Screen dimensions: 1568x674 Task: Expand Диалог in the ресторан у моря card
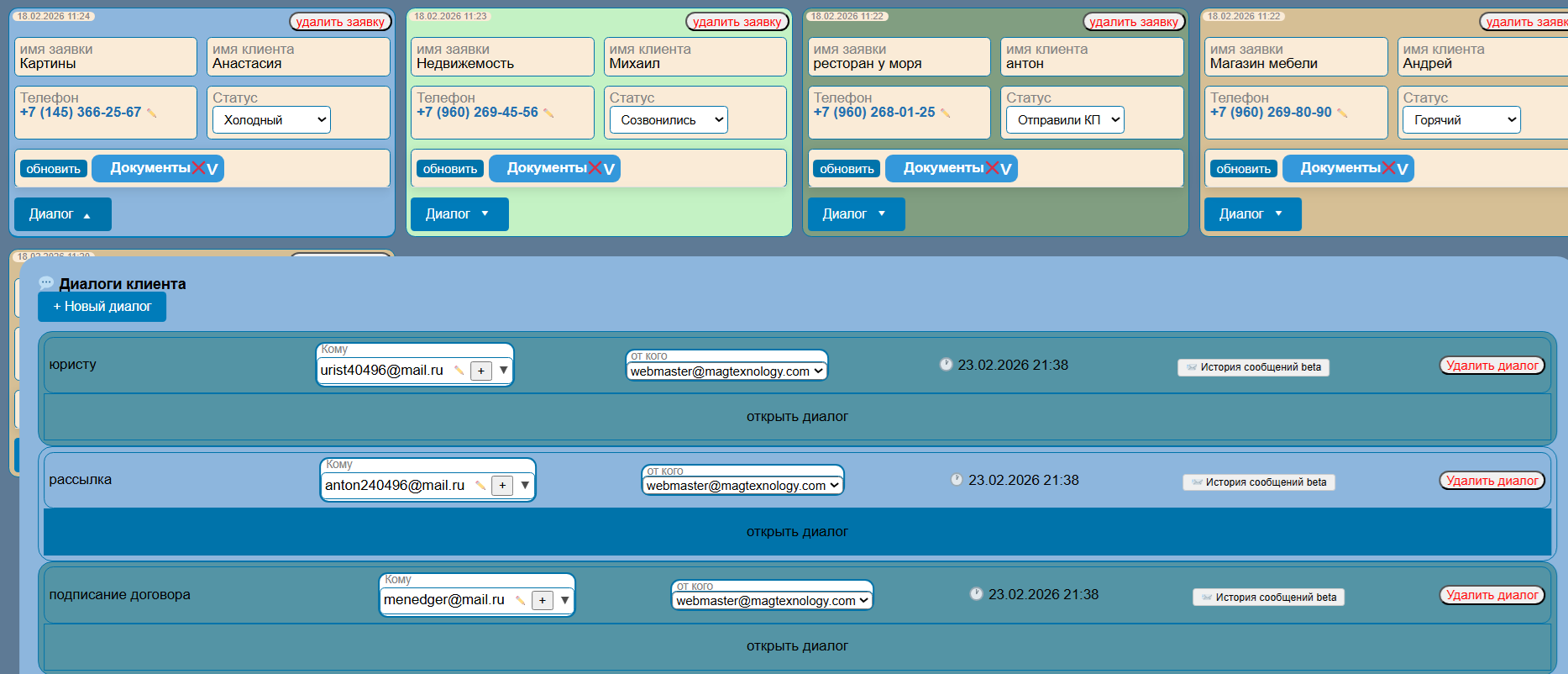click(x=855, y=214)
